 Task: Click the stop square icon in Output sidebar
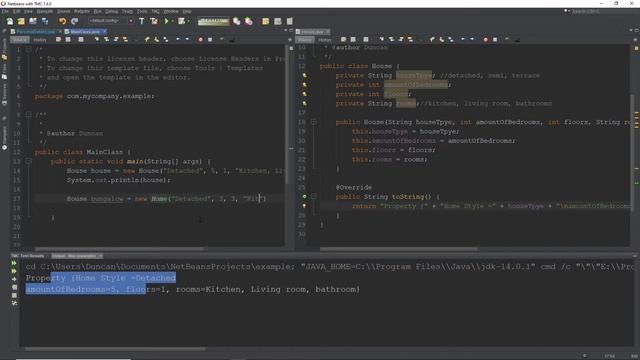point(14,295)
